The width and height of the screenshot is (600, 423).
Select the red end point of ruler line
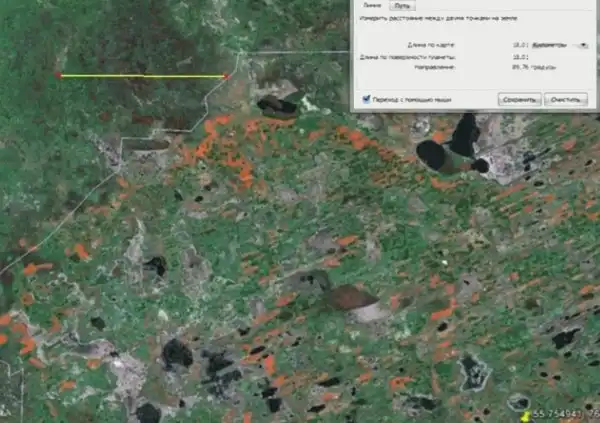point(225,76)
